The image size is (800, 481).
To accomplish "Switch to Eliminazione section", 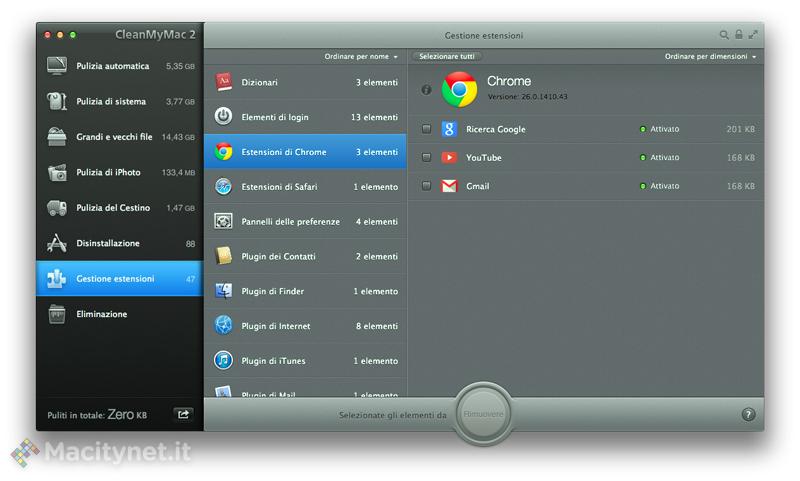I will [120, 314].
